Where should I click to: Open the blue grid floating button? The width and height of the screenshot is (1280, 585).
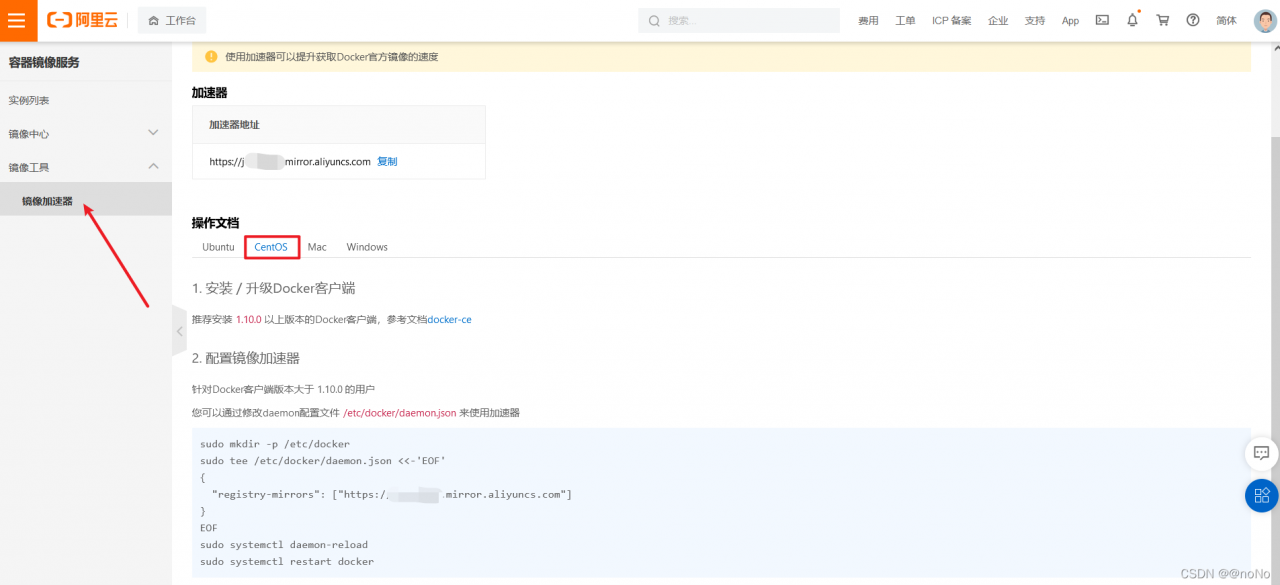[1262, 495]
